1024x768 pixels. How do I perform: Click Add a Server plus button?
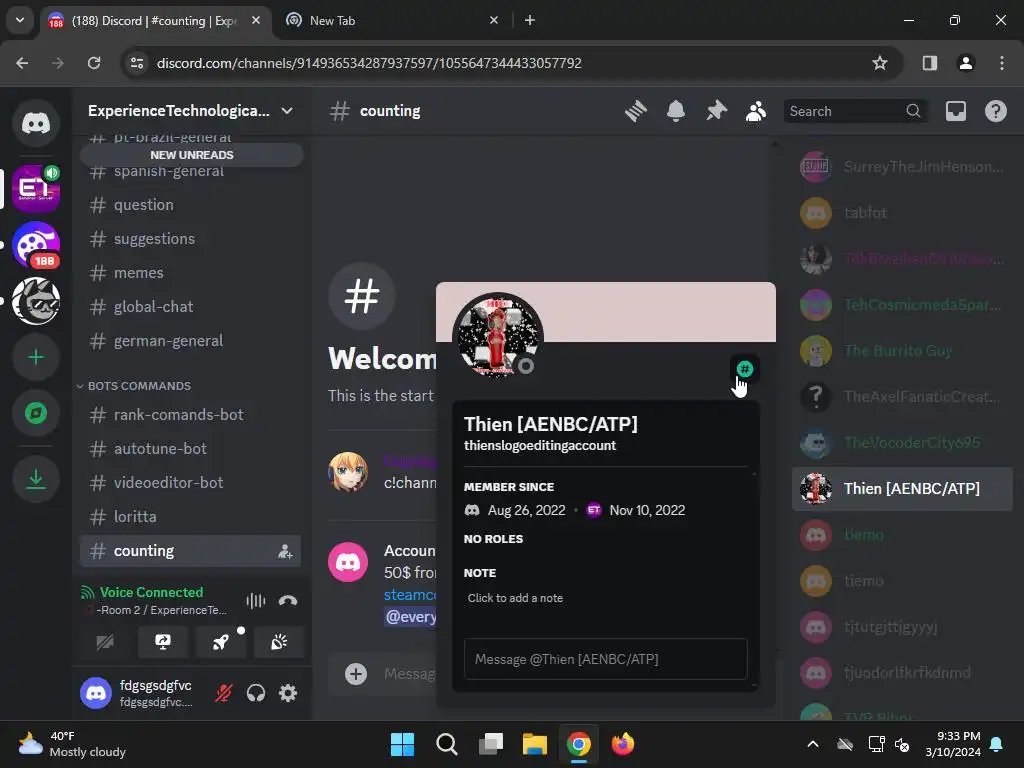pyautogui.click(x=36, y=357)
